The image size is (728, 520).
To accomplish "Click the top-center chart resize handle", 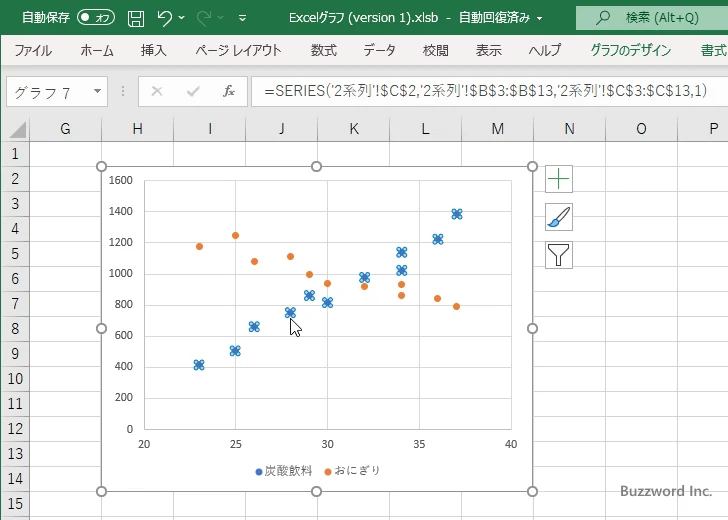I will pyautogui.click(x=316, y=166).
